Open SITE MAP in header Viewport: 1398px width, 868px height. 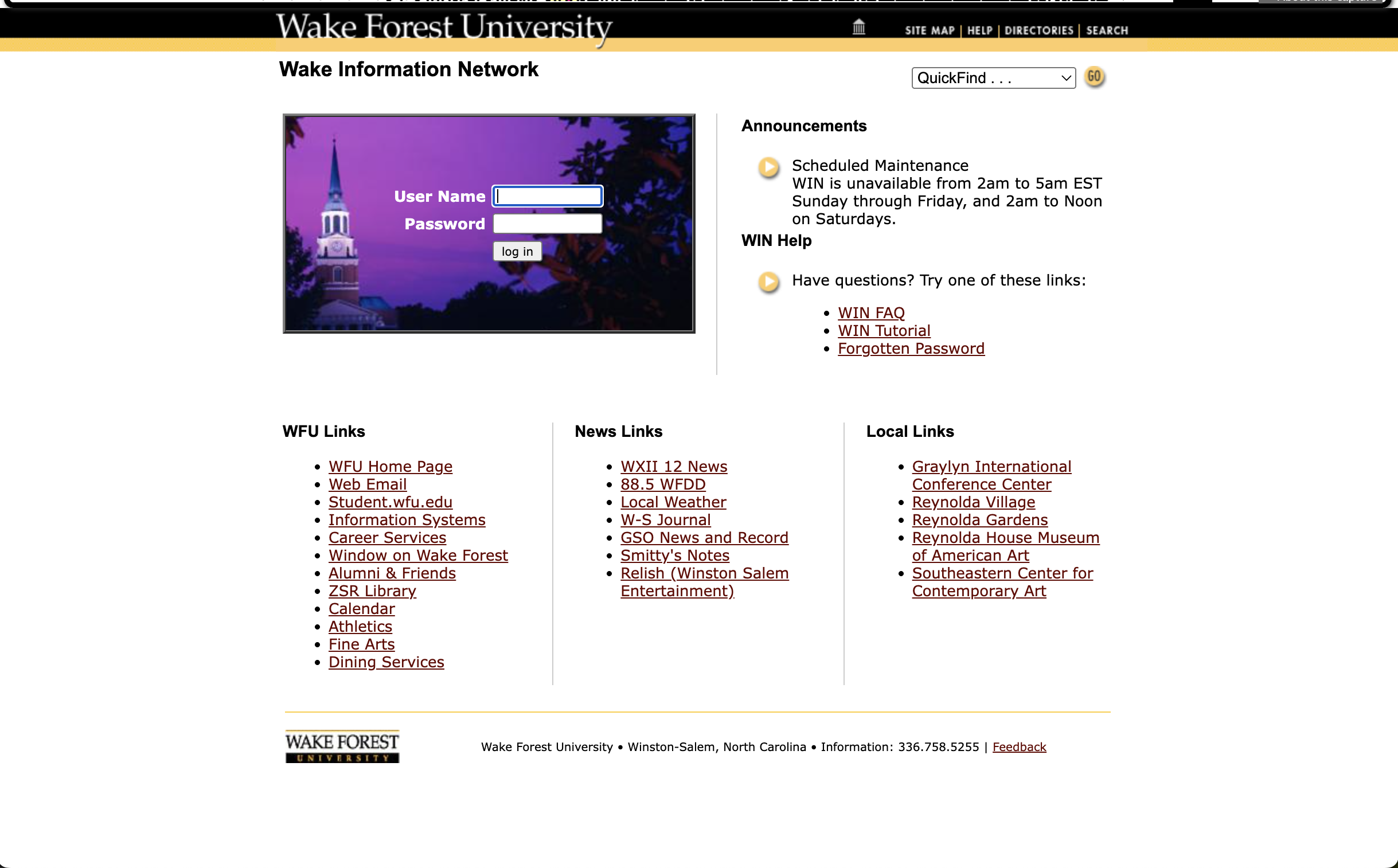930,30
